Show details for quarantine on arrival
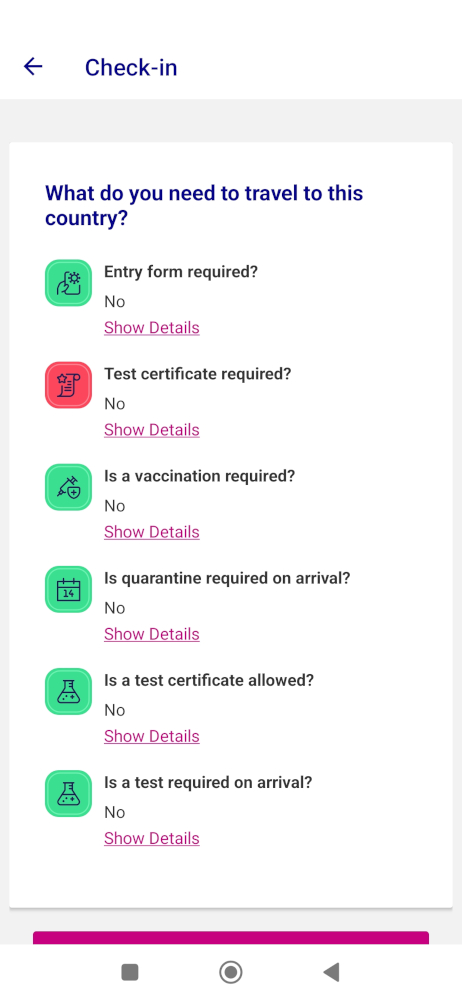Viewport: 462px width, 1000px height. 152,634
